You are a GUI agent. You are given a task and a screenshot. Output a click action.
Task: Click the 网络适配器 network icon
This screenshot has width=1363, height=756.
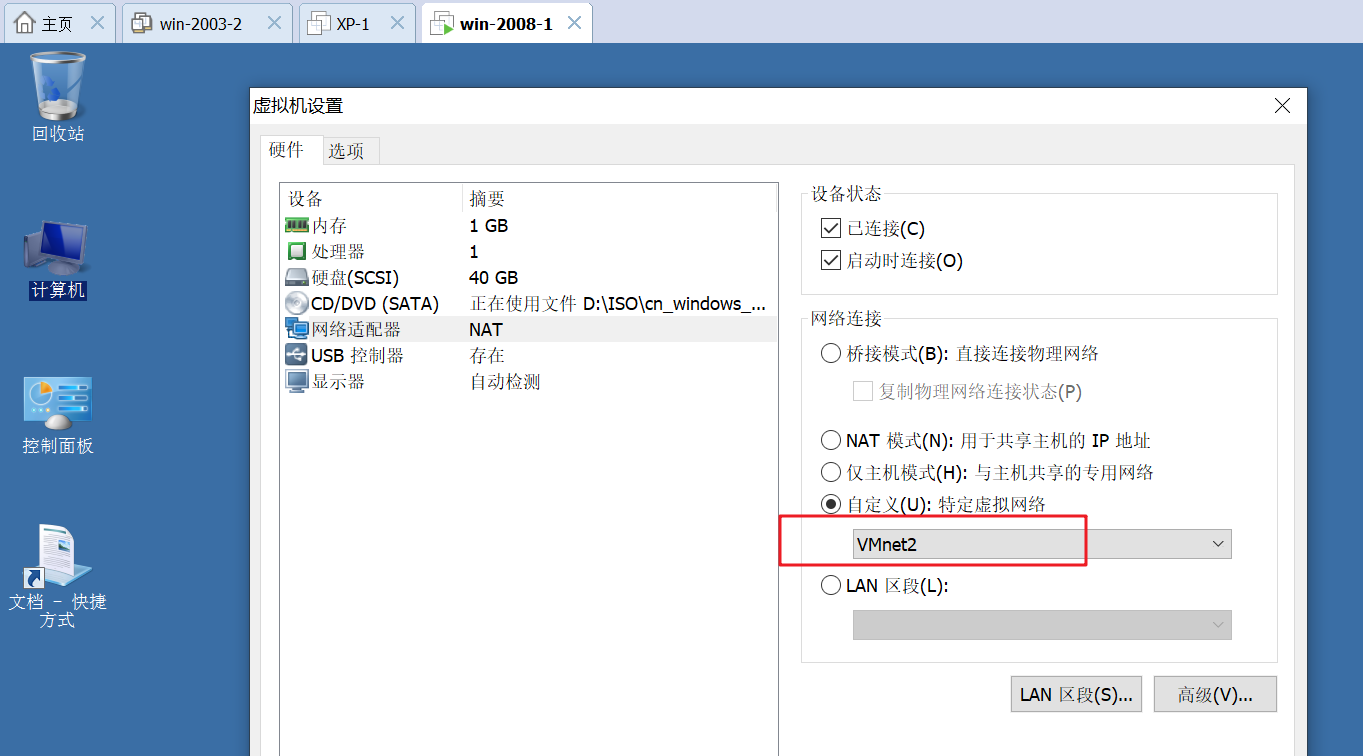297,329
